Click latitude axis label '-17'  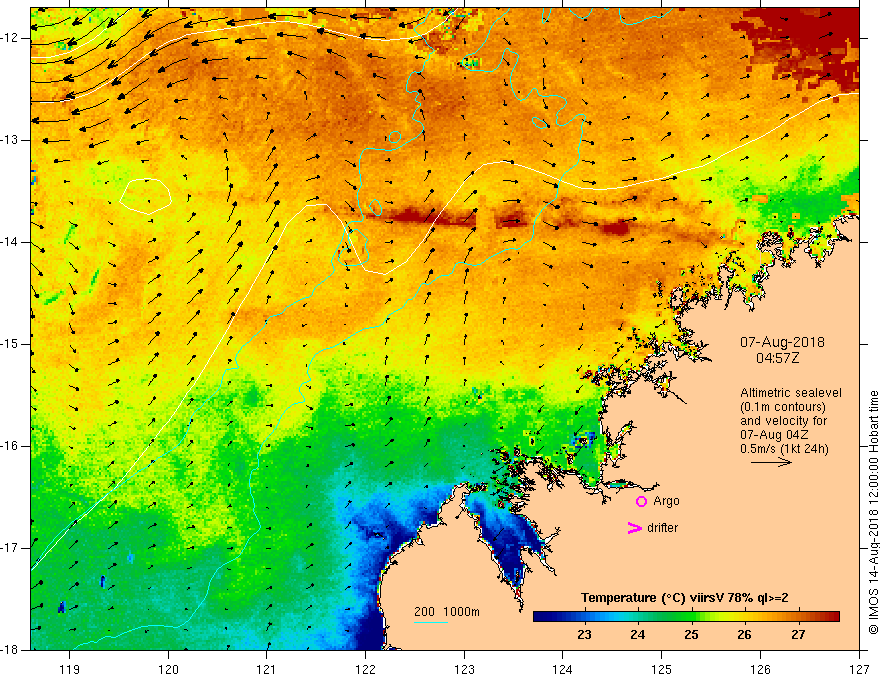[11, 548]
